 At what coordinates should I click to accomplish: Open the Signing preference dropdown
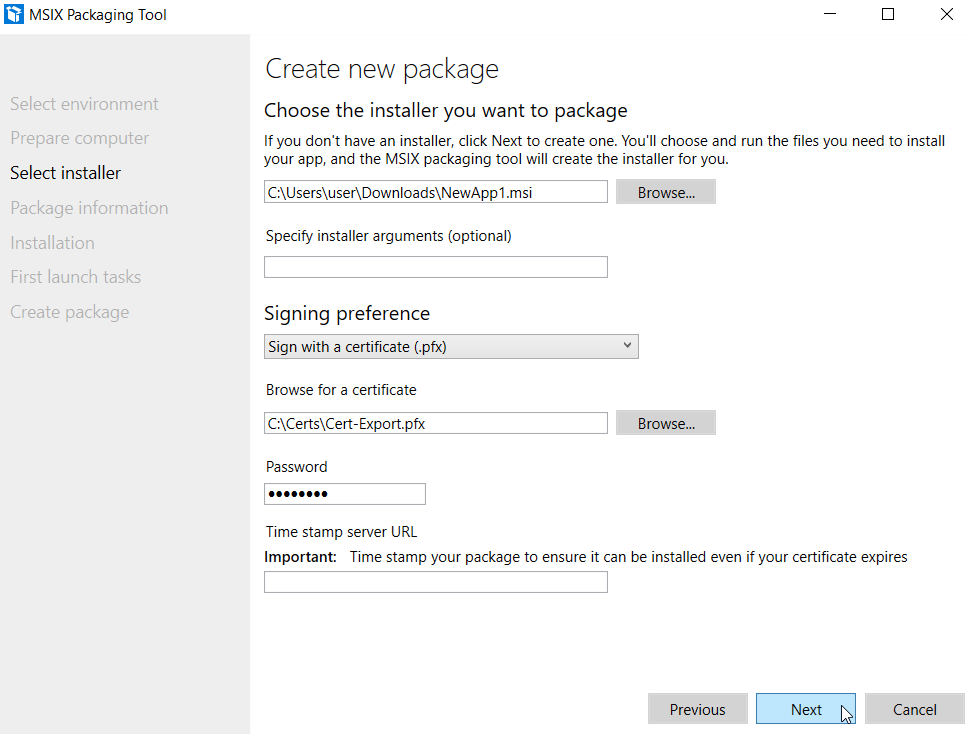[451, 346]
